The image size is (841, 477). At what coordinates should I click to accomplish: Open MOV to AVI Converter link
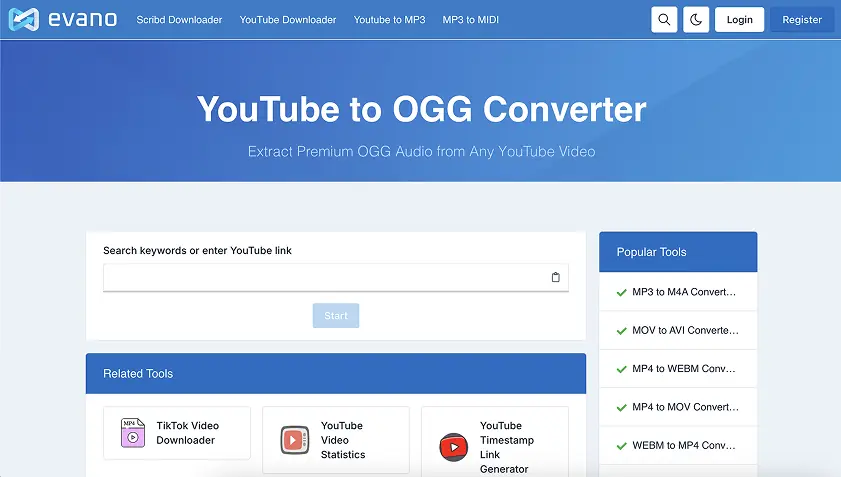tap(685, 331)
